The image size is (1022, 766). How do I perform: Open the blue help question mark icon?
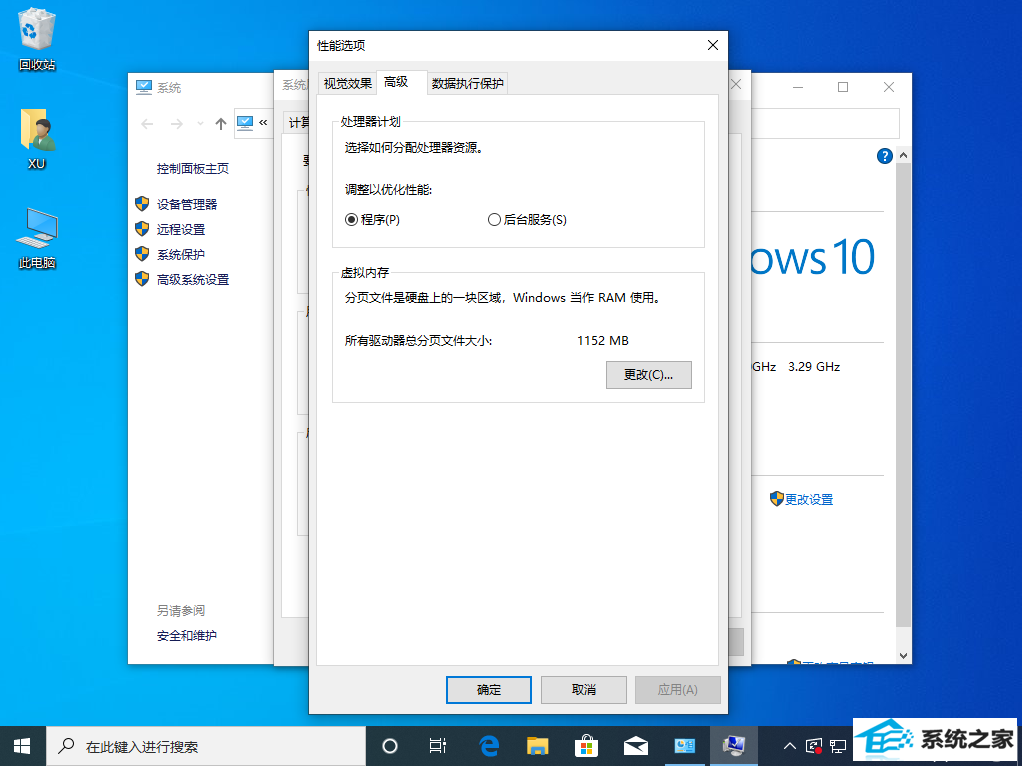click(884, 156)
